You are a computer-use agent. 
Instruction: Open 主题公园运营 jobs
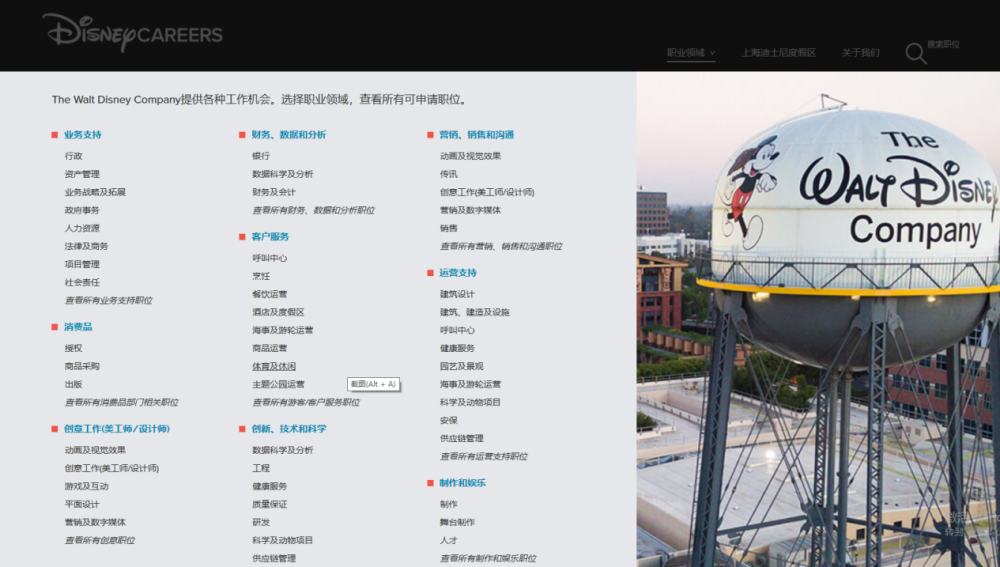[x=278, y=384]
